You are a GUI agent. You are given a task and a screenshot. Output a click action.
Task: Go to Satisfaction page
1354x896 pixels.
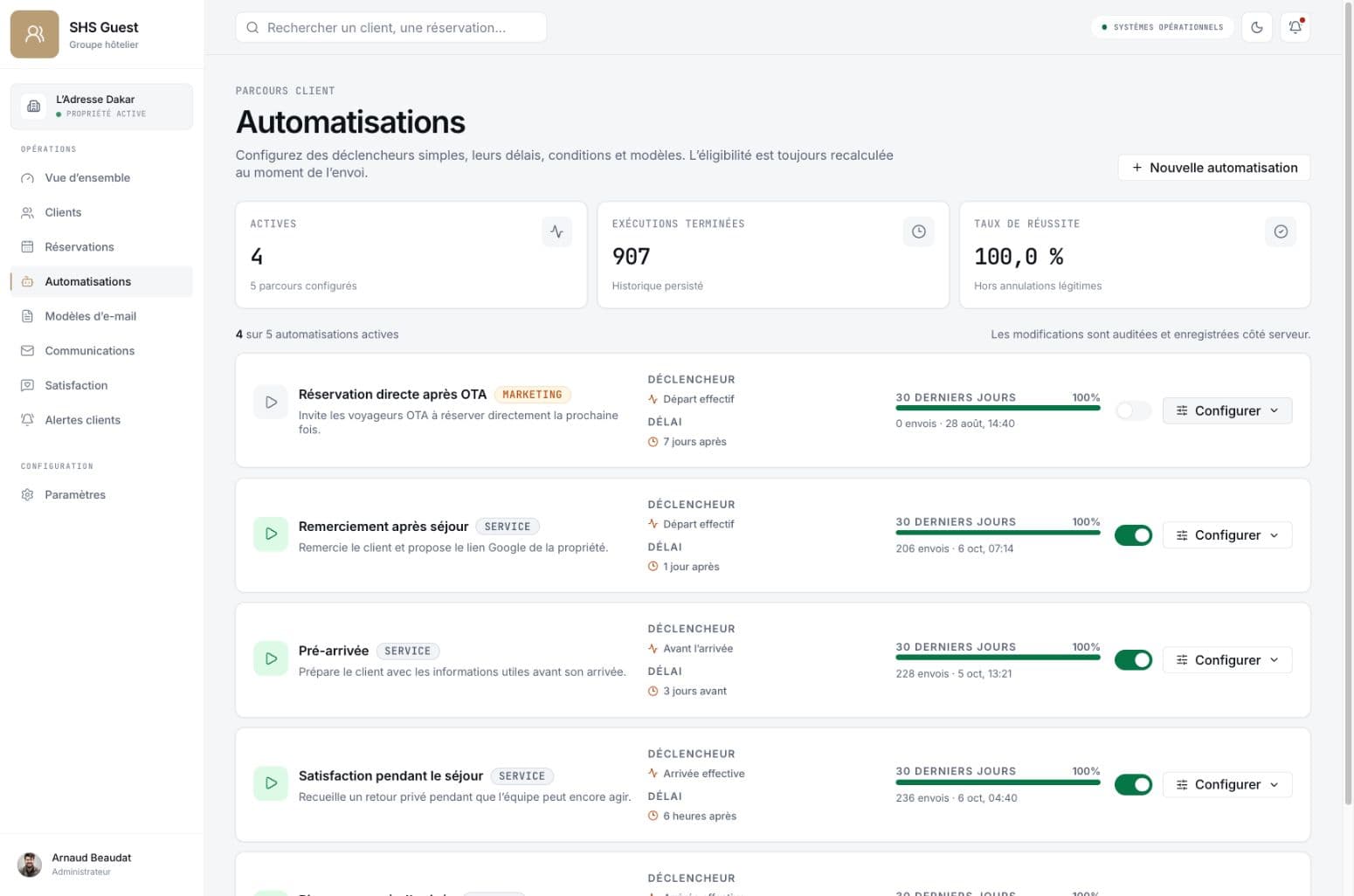tap(101, 385)
